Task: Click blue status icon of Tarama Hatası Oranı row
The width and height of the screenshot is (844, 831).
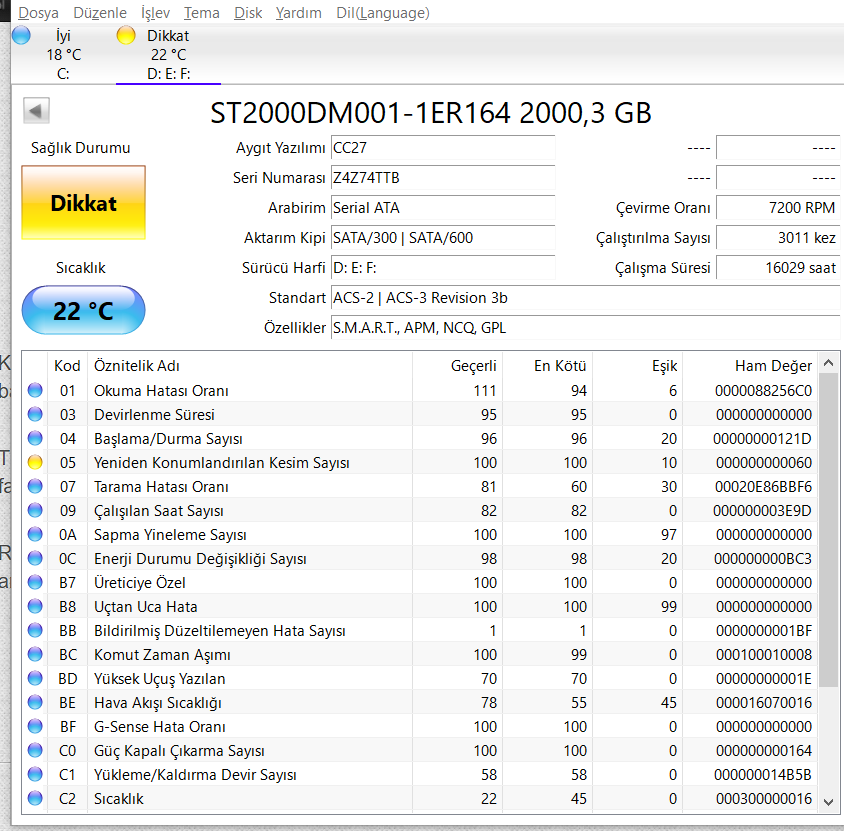Action: click(x=36, y=487)
